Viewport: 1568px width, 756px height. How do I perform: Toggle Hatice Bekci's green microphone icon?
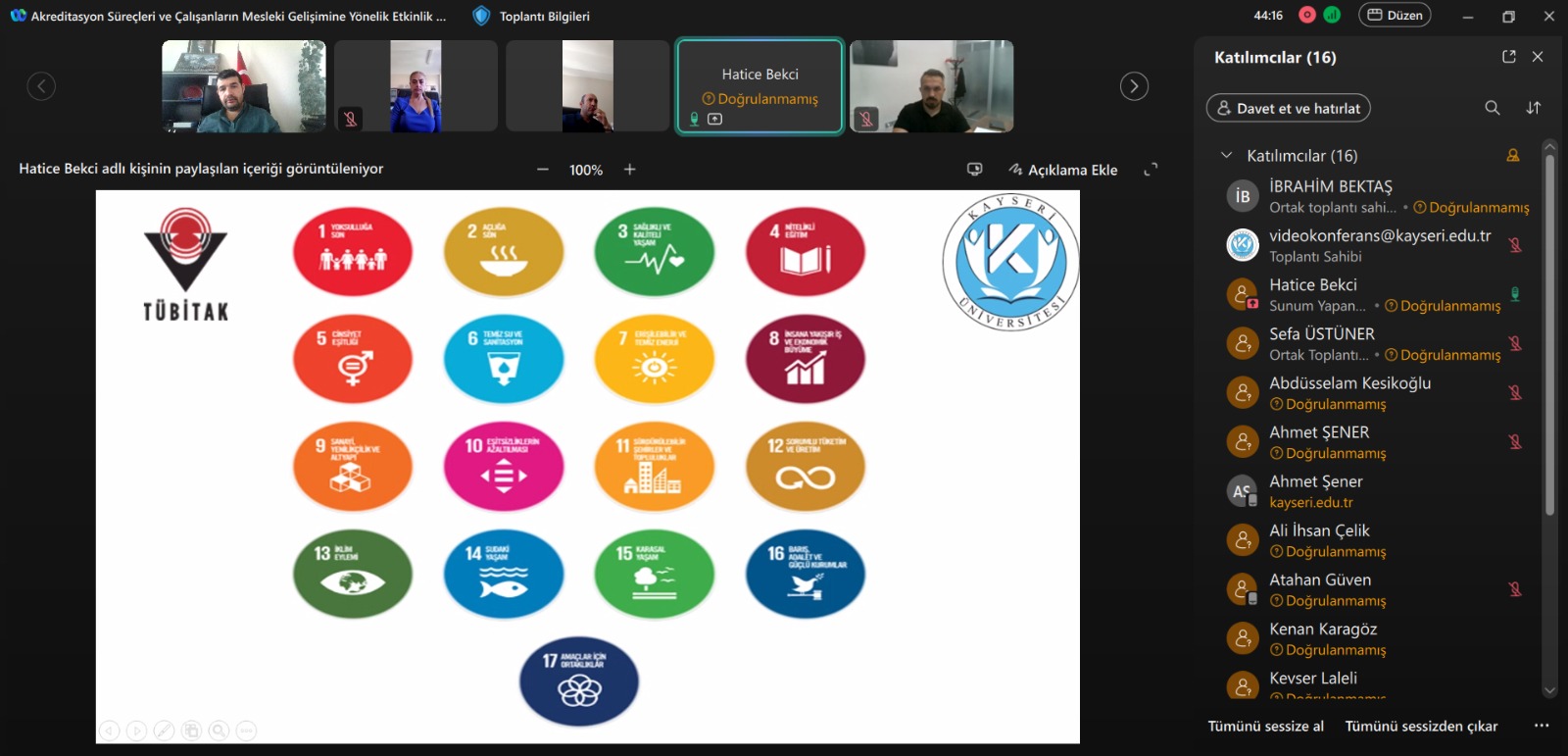(1515, 294)
